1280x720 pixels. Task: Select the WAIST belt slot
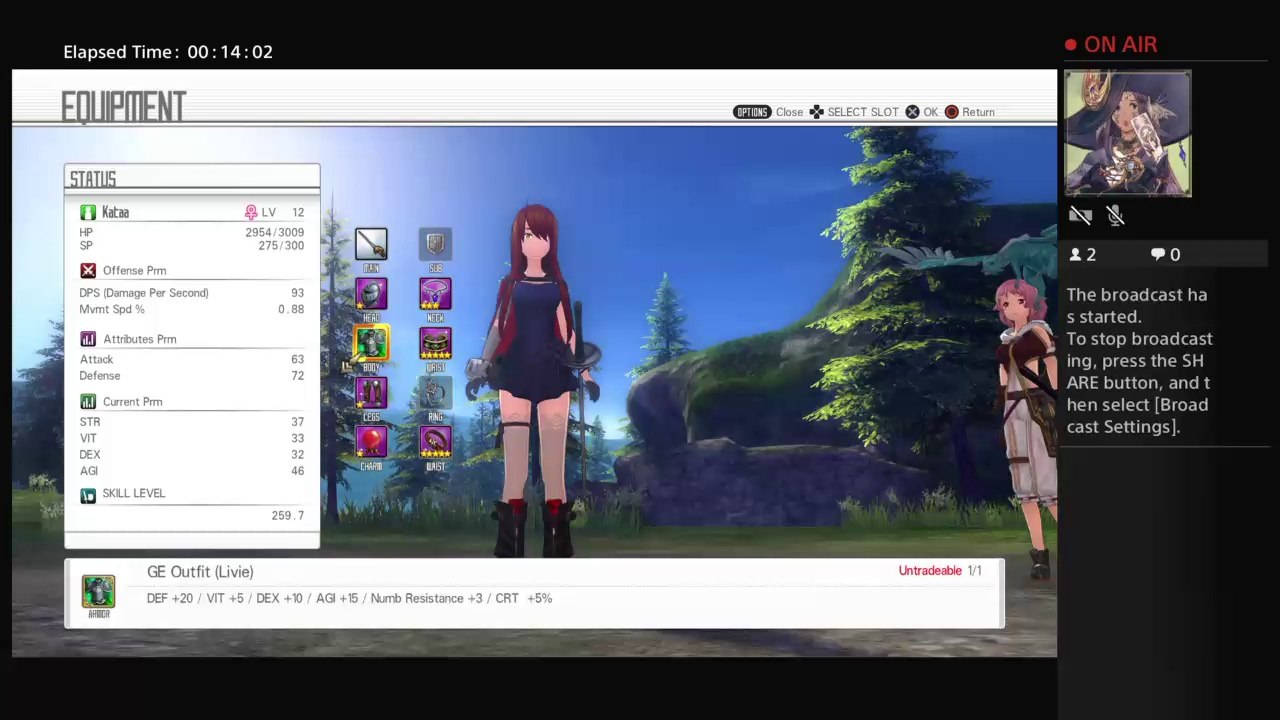(435, 442)
